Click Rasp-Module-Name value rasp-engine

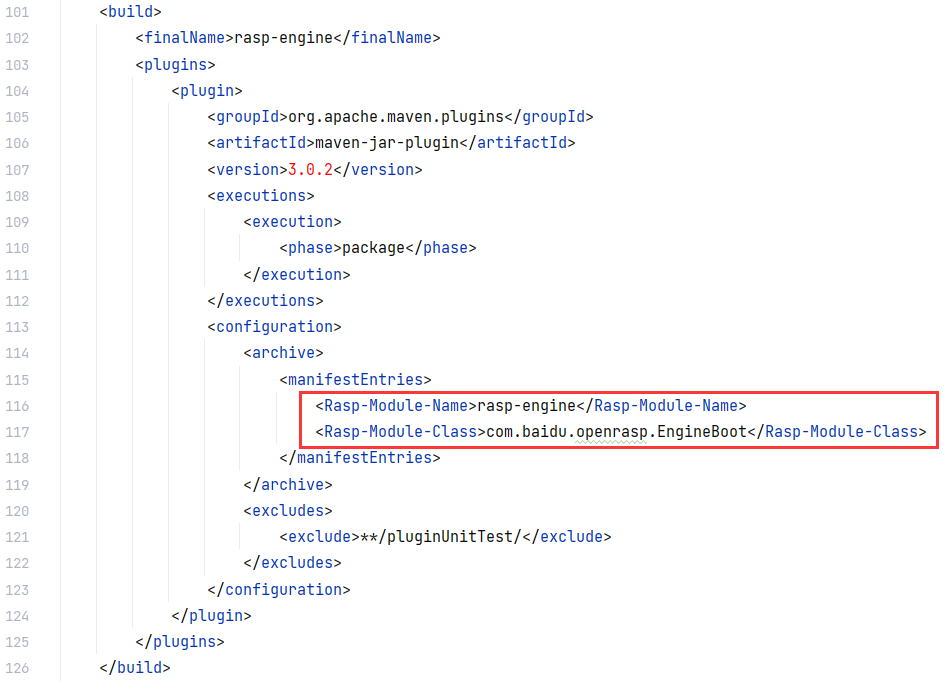coord(527,406)
